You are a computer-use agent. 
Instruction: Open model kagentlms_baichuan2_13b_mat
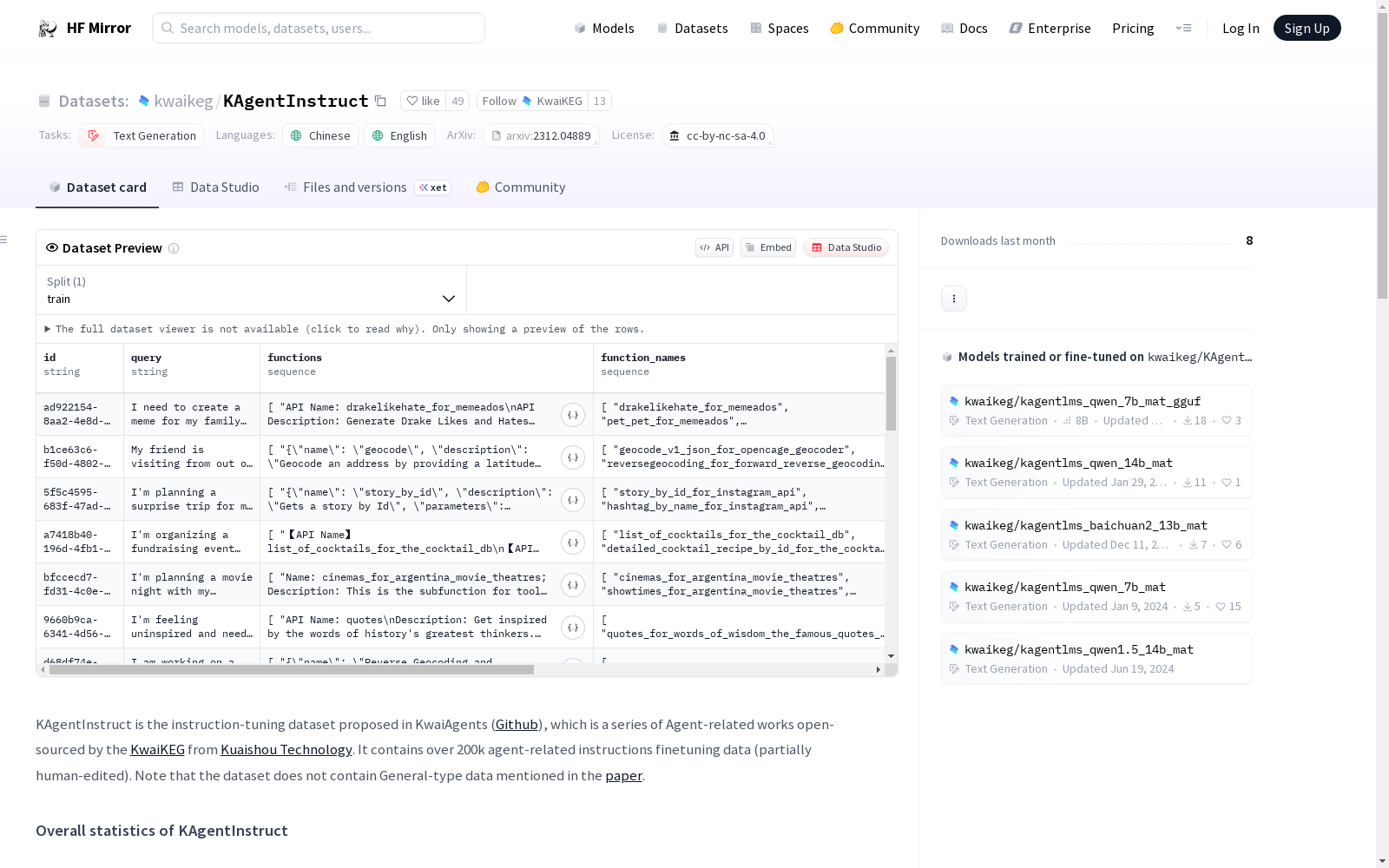(x=1096, y=535)
